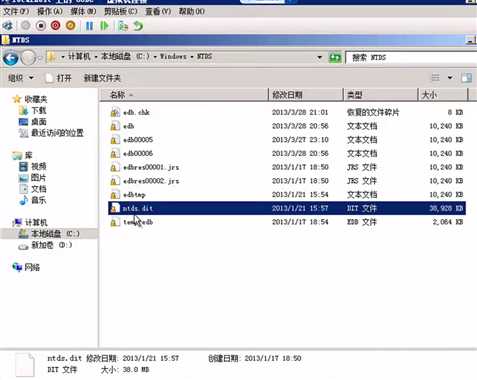
Task: Pause the virtual machine
Action: pos(89,26)
